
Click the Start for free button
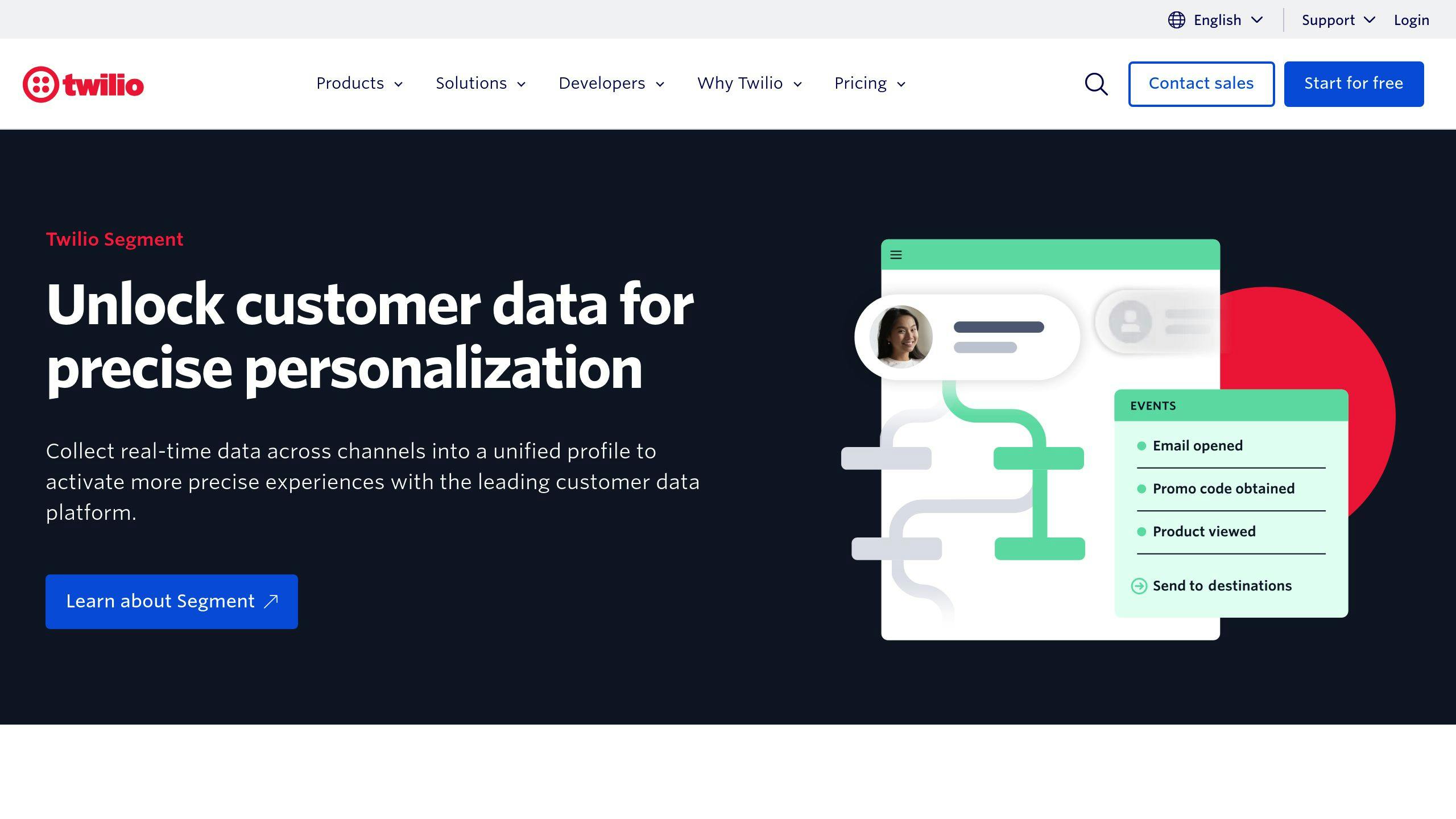point(1354,84)
